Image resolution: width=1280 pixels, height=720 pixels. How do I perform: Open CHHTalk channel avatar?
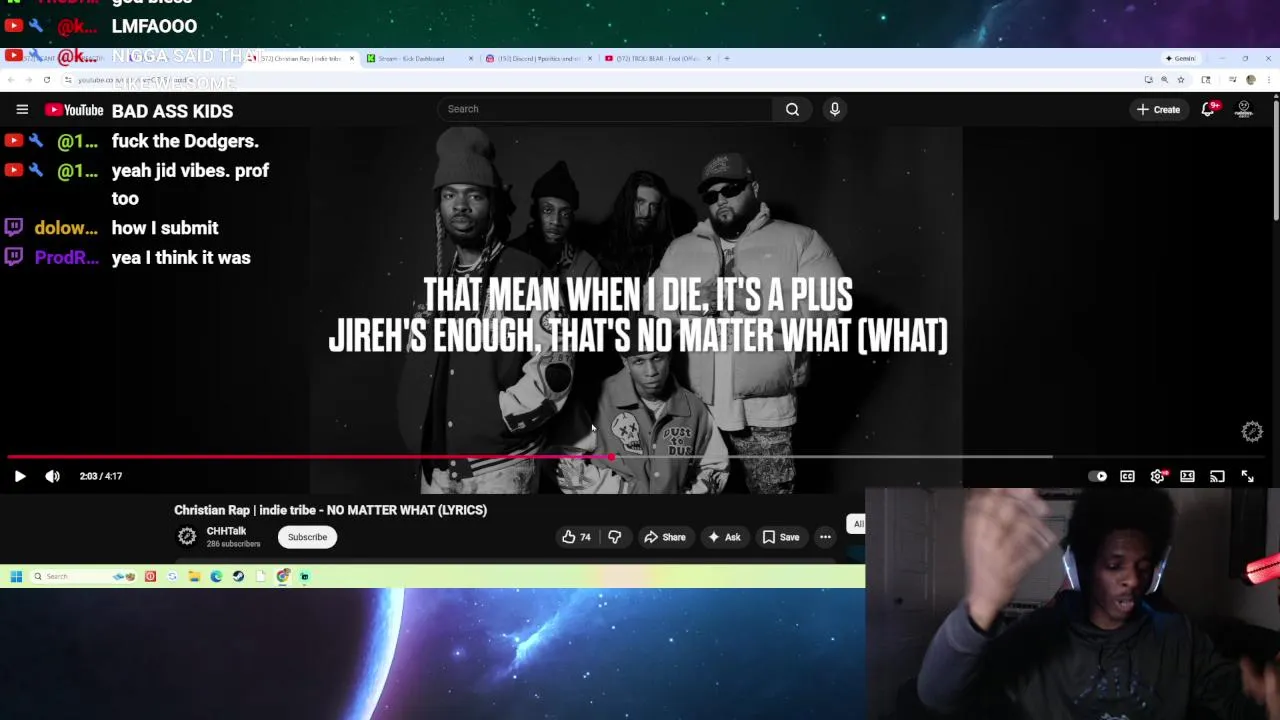(x=187, y=537)
